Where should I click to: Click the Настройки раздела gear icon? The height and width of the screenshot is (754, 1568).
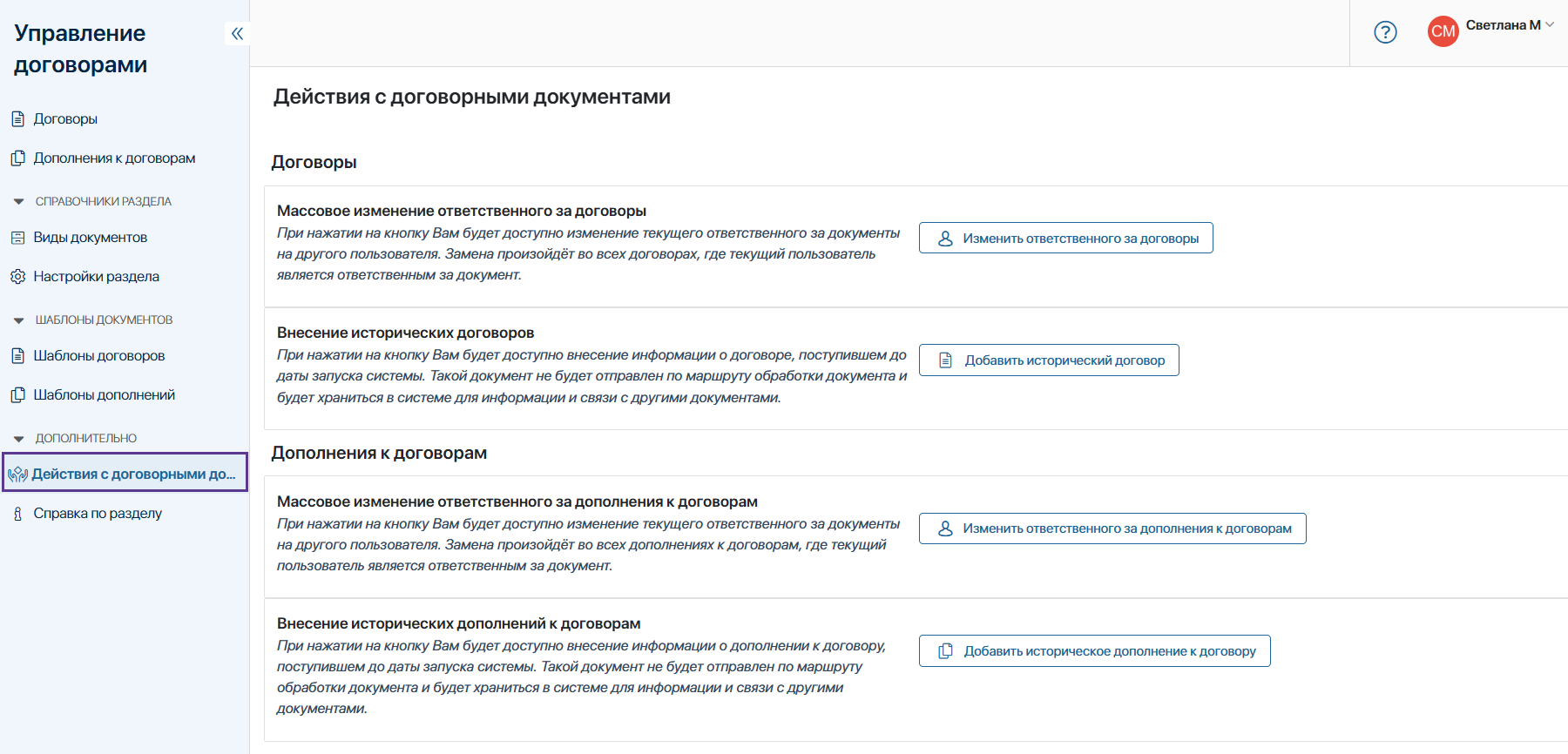point(17,277)
